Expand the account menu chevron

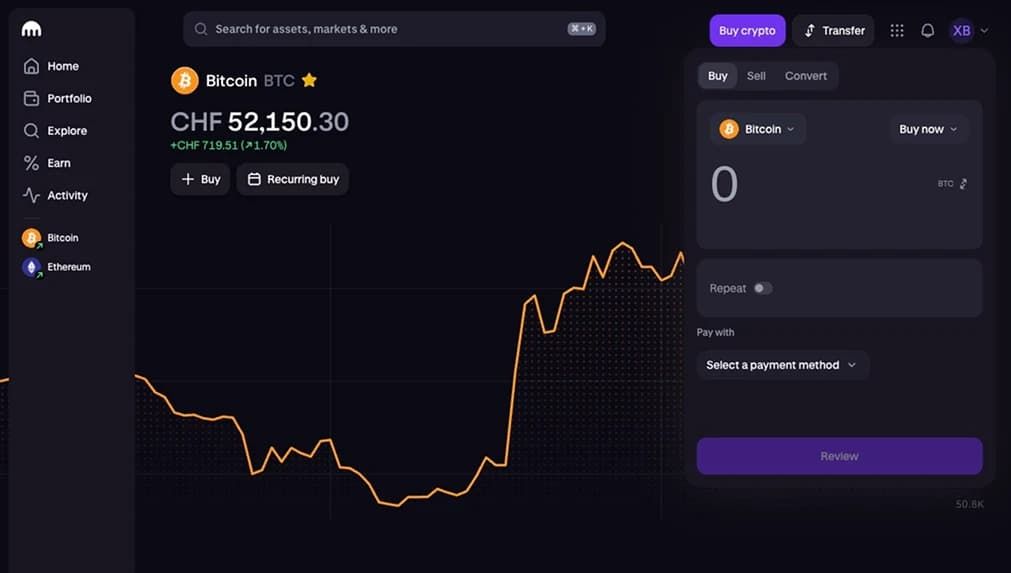tap(985, 30)
